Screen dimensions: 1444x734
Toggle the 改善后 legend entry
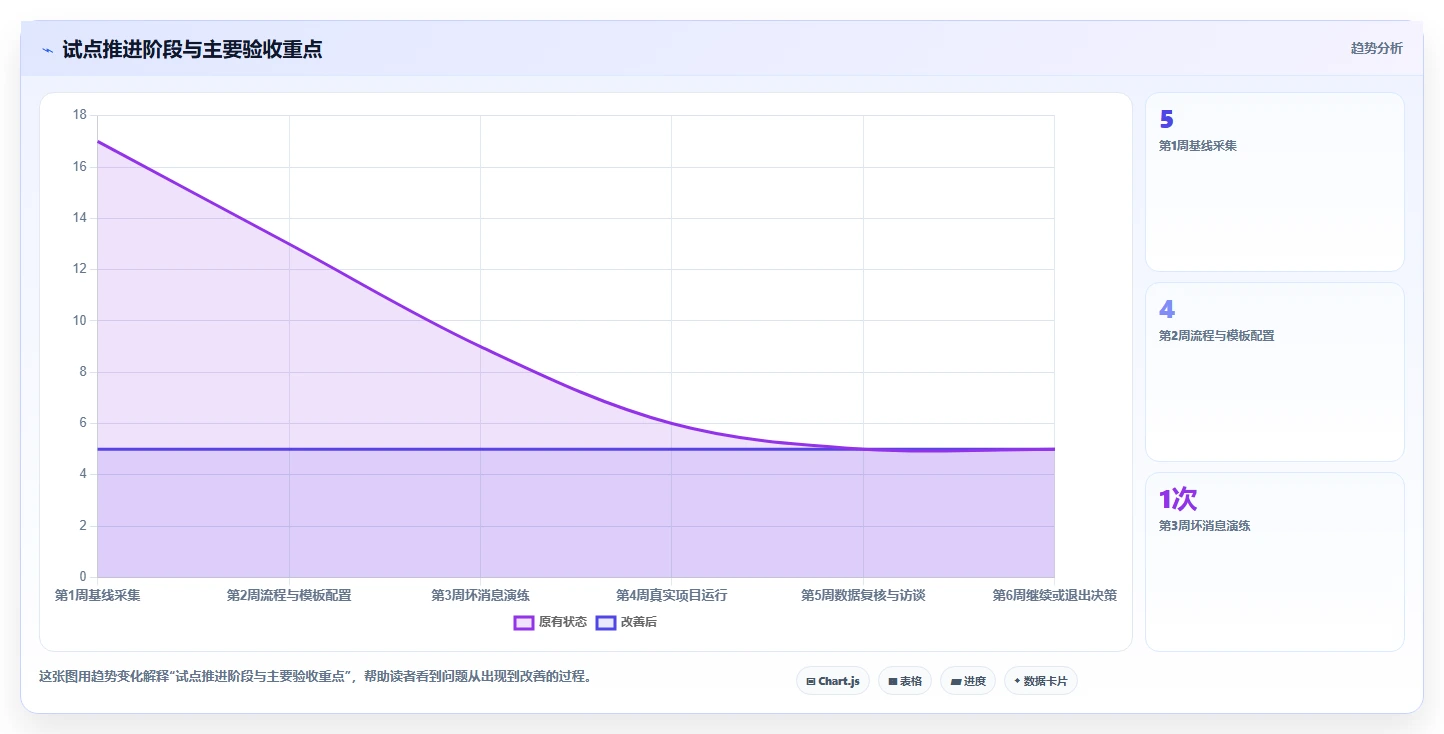(x=626, y=622)
